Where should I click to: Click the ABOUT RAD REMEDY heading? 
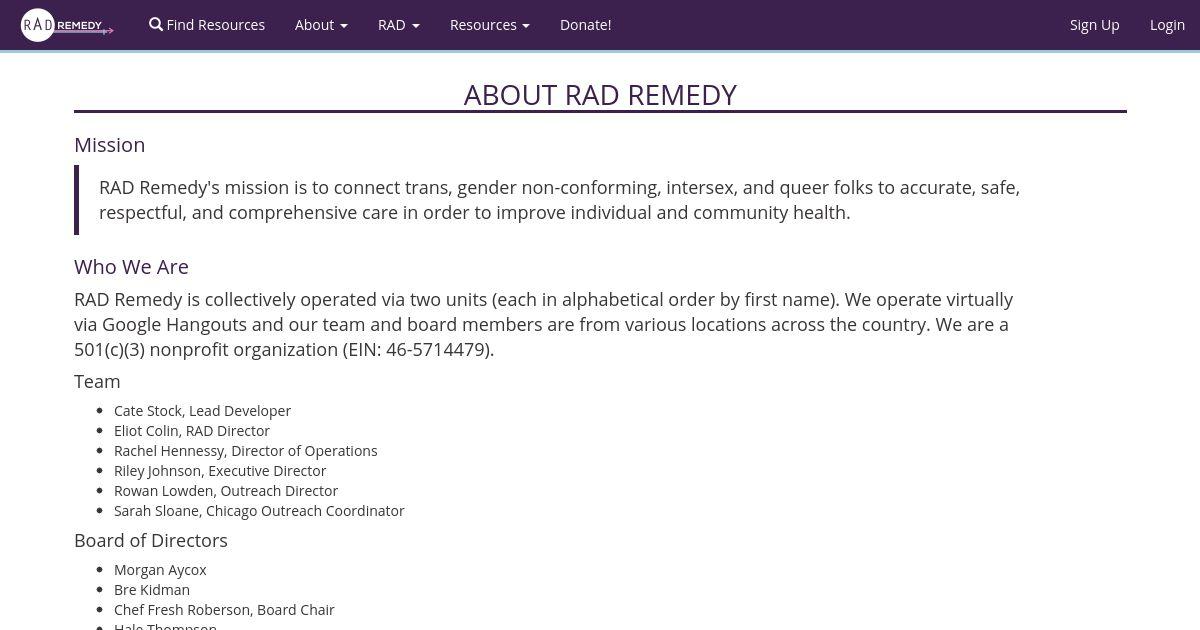coord(600,95)
